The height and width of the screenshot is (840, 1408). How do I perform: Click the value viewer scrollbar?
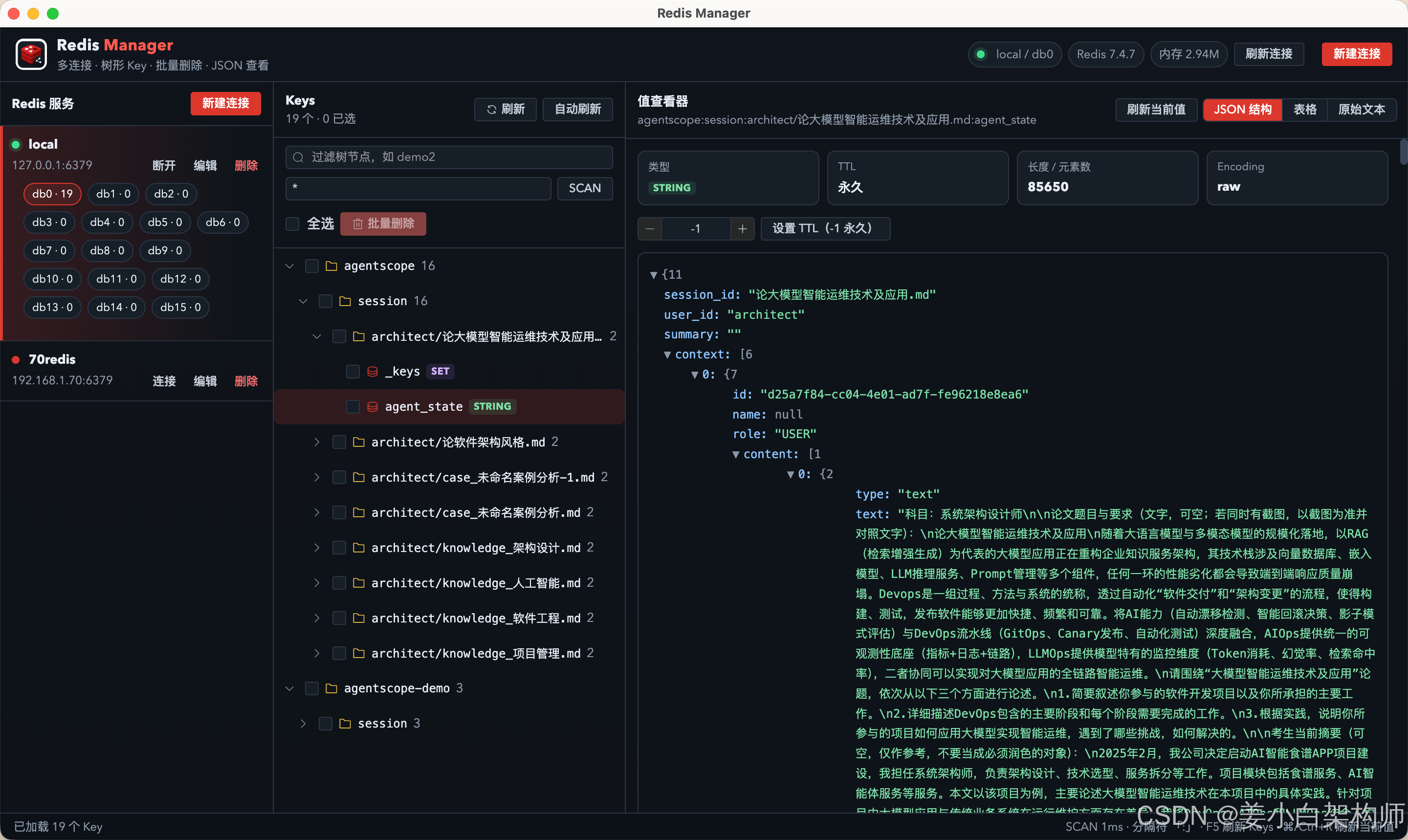tap(1403, 152)
